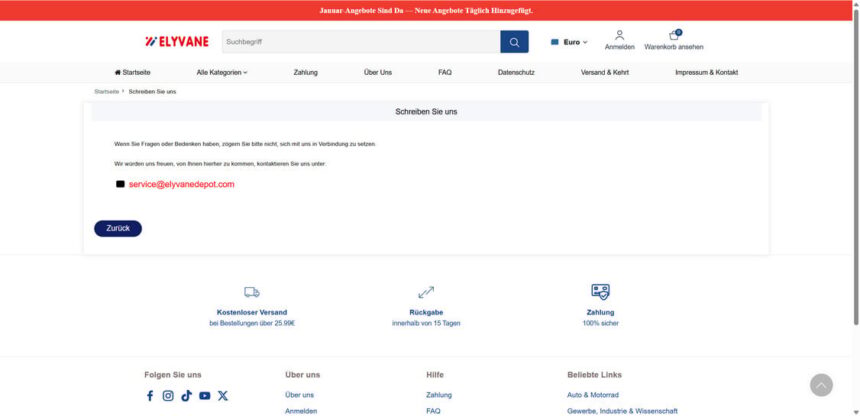Image resolution: width=860 pixels, height=416 pixels.
Task: Open footer FAQ link under Hilfe
Action: (433, 411)
